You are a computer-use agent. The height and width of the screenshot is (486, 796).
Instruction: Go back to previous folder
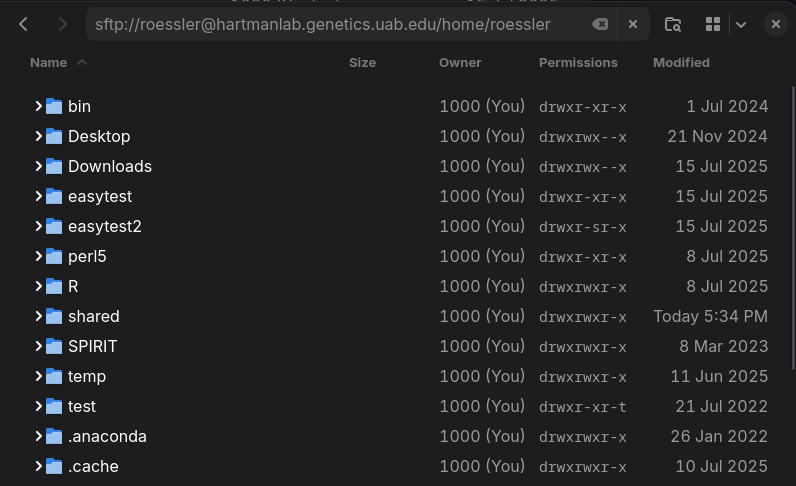click(x=24, y=24)
